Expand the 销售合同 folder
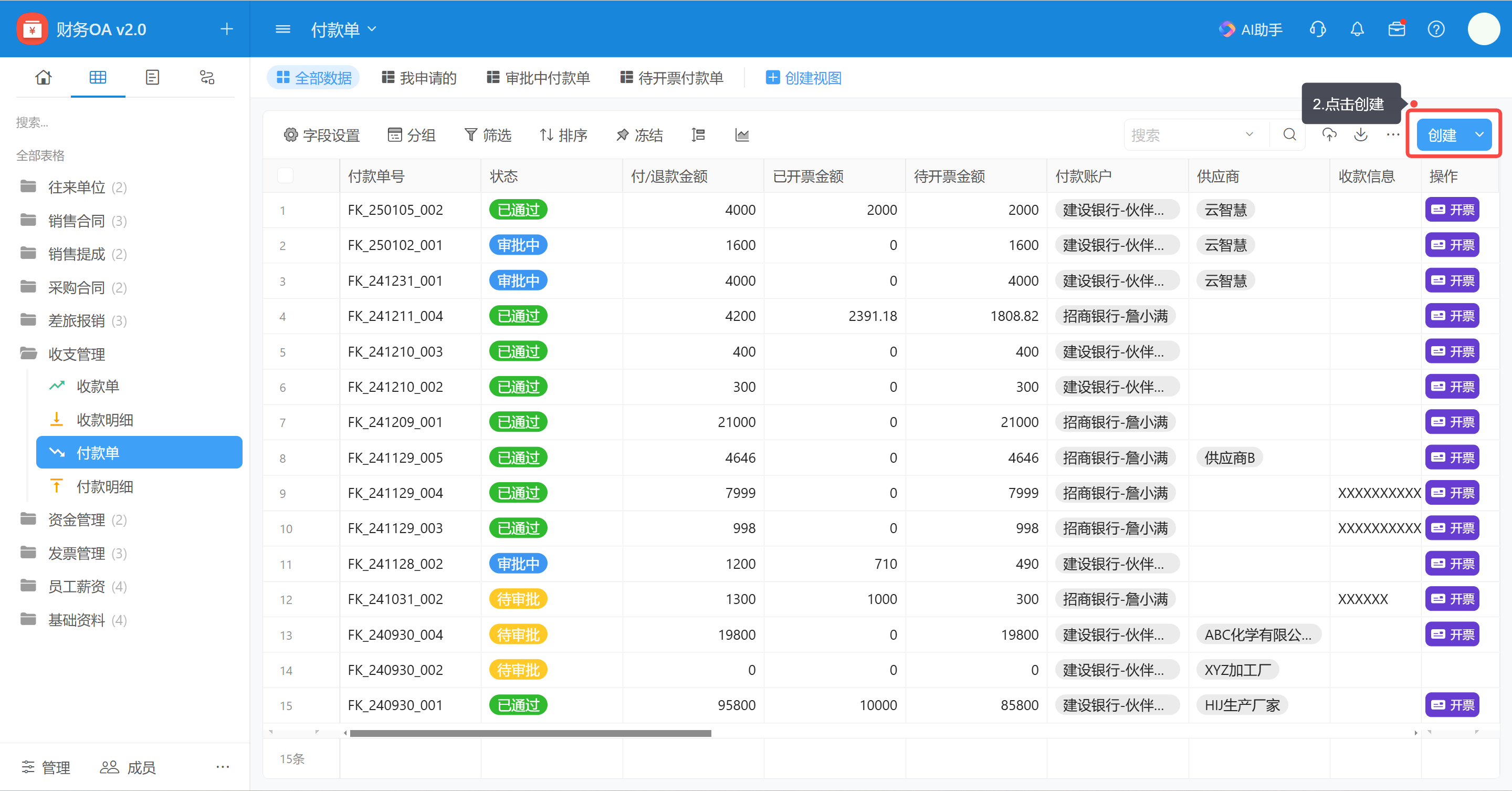Image resolution: width=1512 pixels, height=791 pixels. click(x=74, y=221)
